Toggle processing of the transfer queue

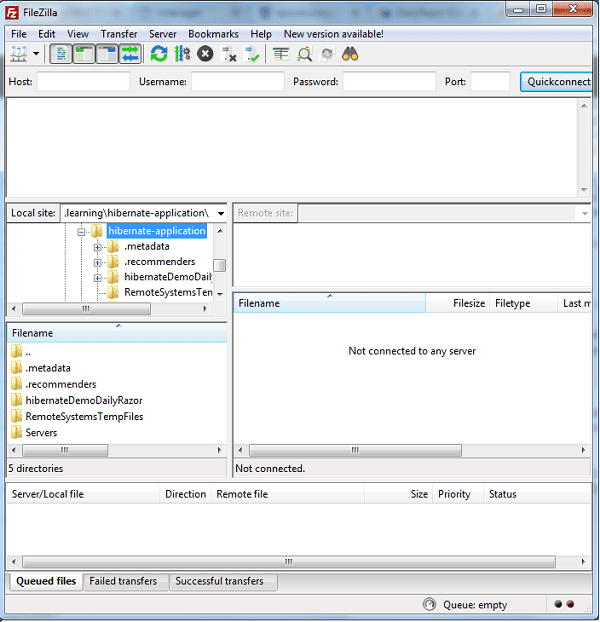(182, 54)
